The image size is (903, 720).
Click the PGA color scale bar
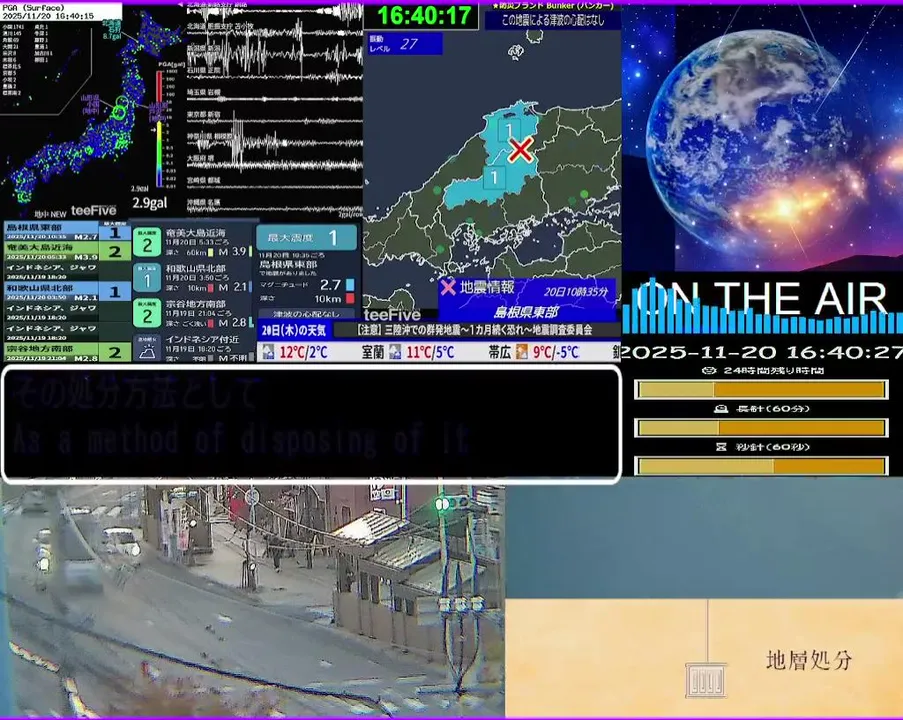[x=160, y=129]
